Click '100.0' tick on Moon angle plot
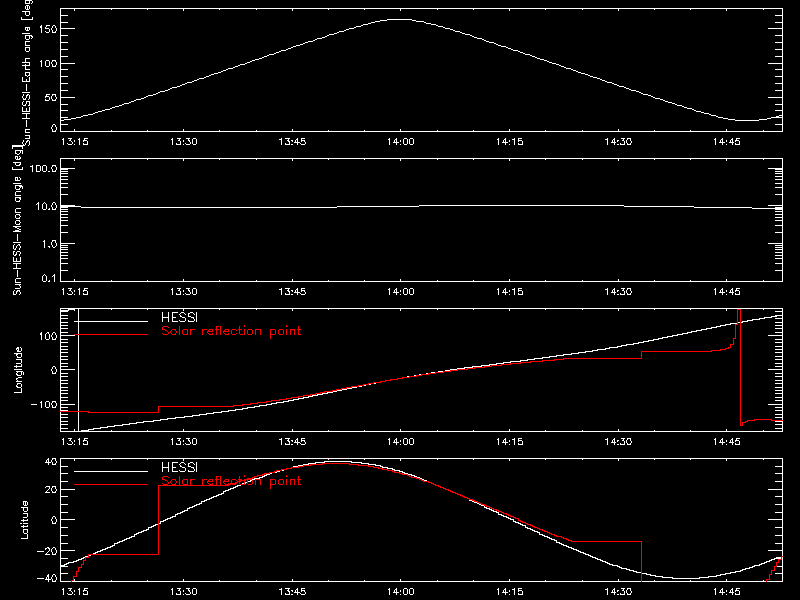 pyautogui.click(x=43, y=169)
